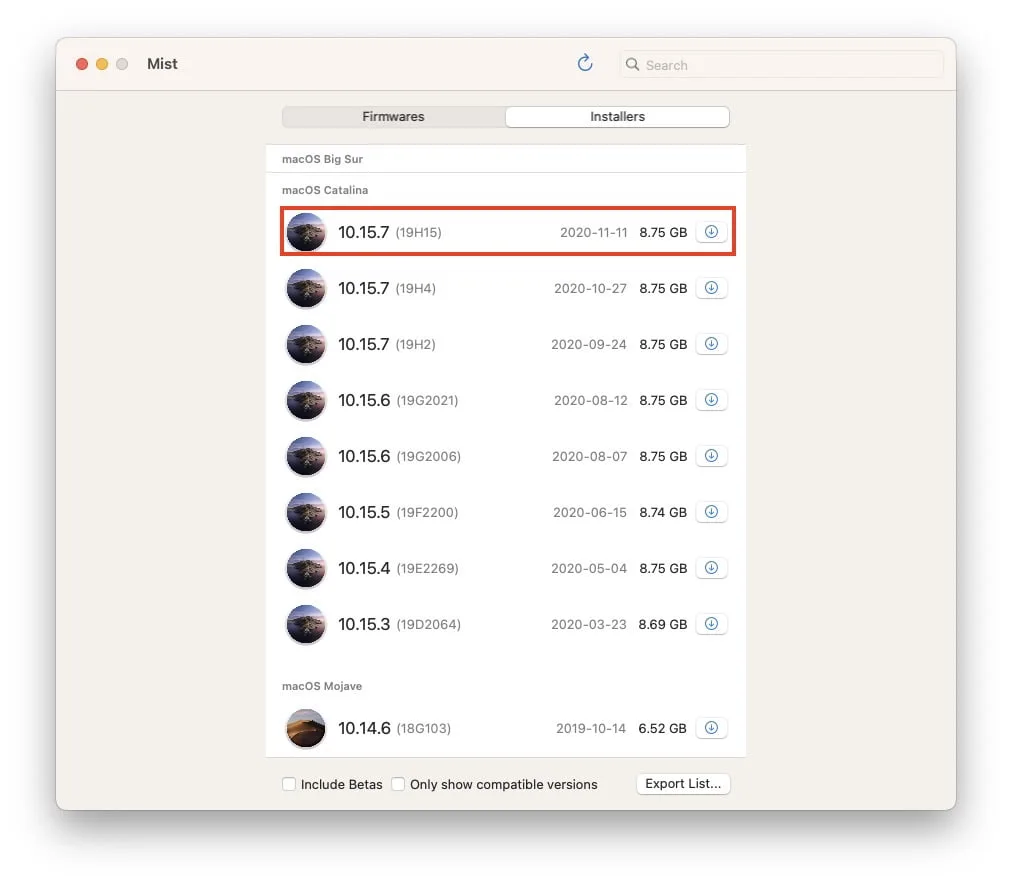Select the Installers tab
This screenshot has height=884, width=1012.
(617, 117)
